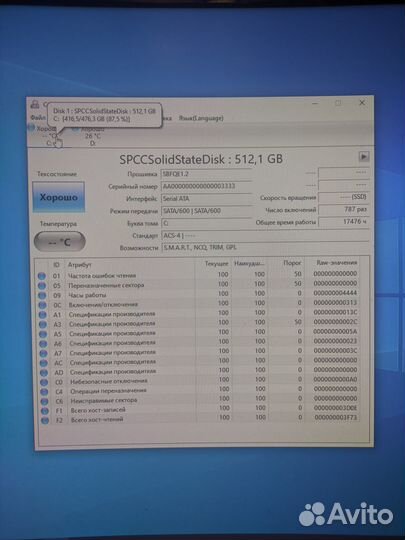Click the ACS-4 standard field
405x540 pixels.
pyautogui.click(x=265, y=236)
